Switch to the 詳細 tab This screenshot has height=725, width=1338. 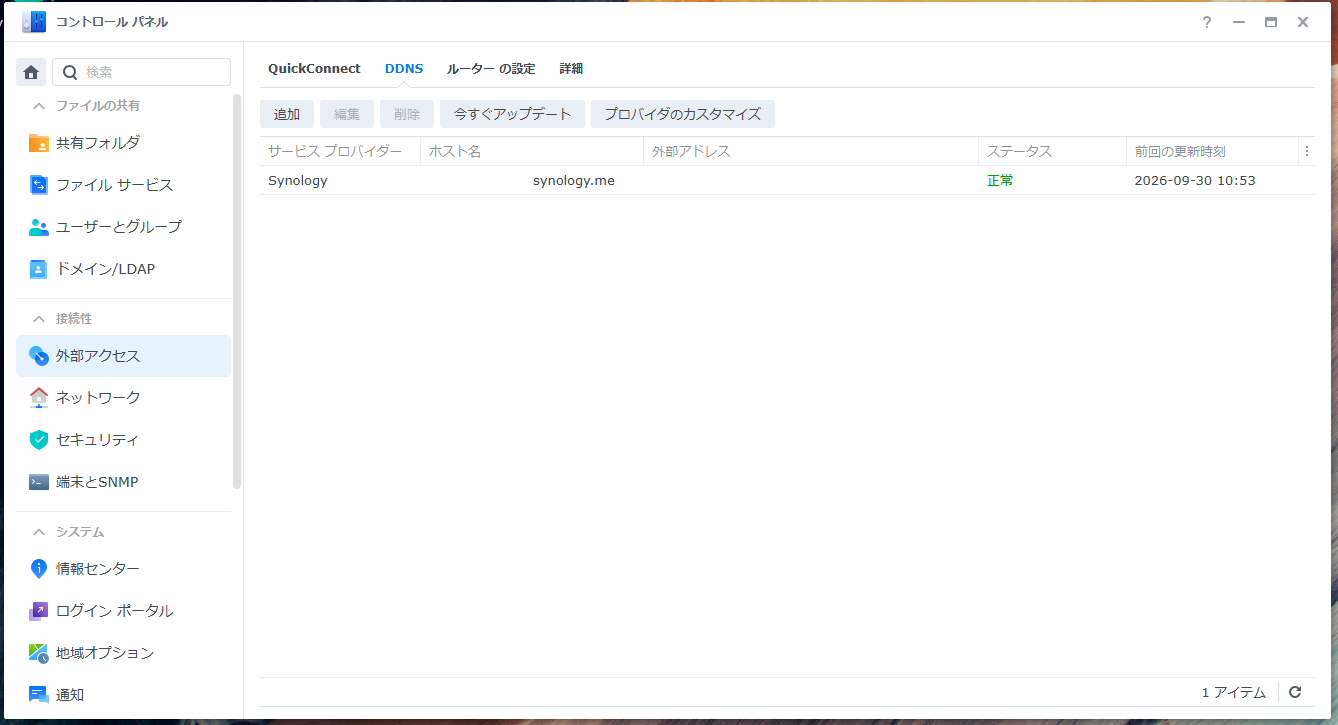pos(571,69)
